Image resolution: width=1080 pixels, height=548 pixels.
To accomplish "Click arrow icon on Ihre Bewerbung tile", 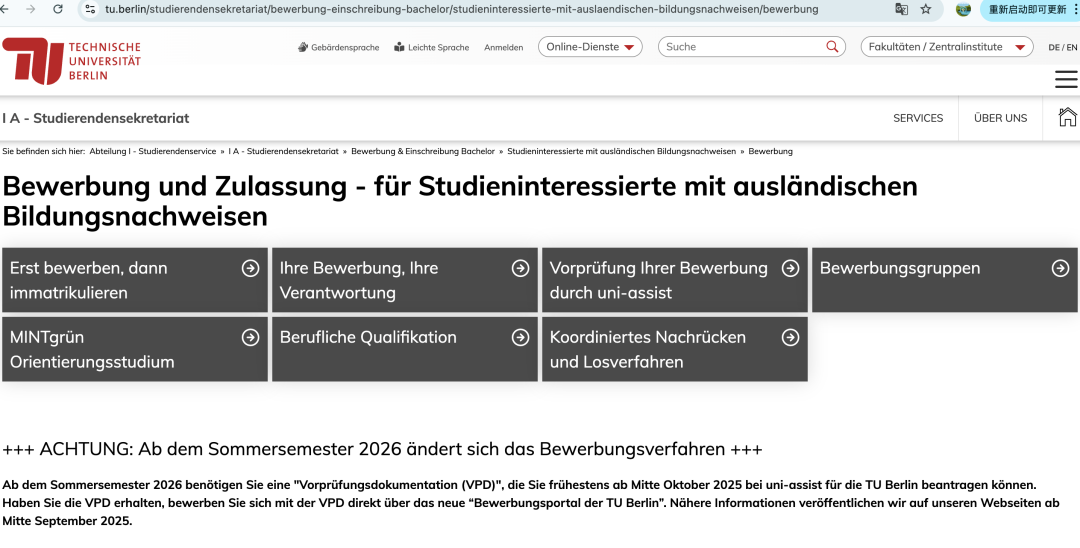I will click(521, 268).
